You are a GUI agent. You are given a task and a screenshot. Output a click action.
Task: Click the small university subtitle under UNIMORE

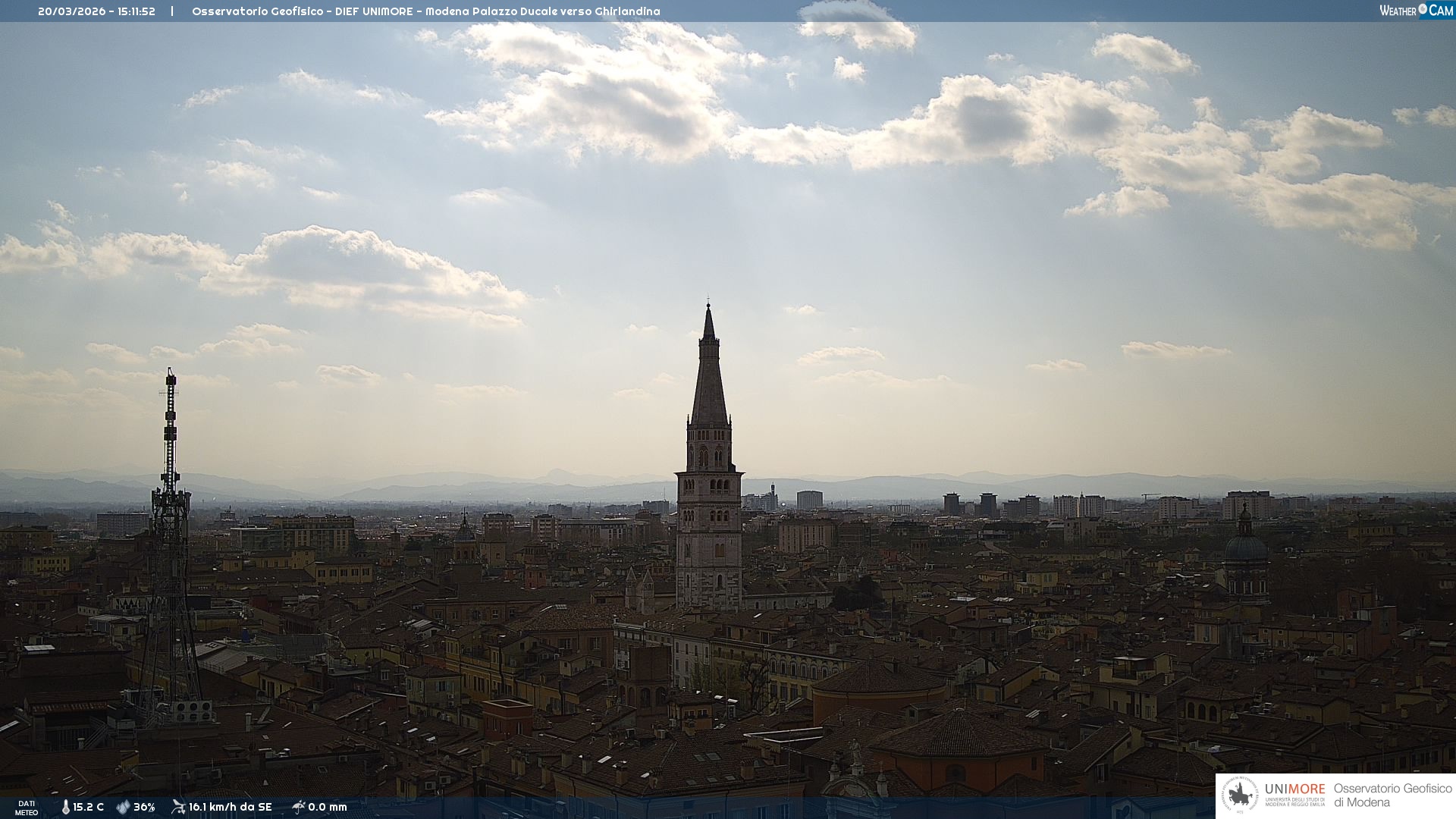tap(1294, 802)
